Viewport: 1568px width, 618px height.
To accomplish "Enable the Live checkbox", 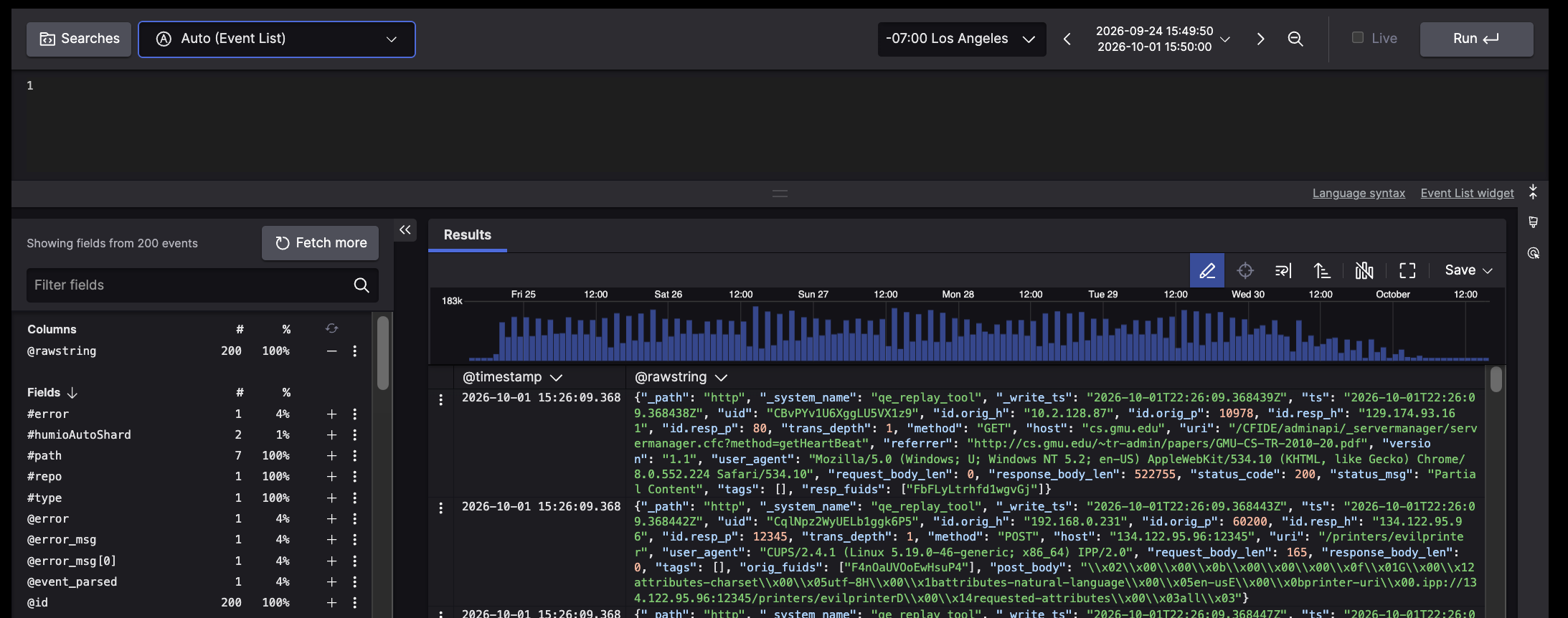I will [x=1358, y=37].
